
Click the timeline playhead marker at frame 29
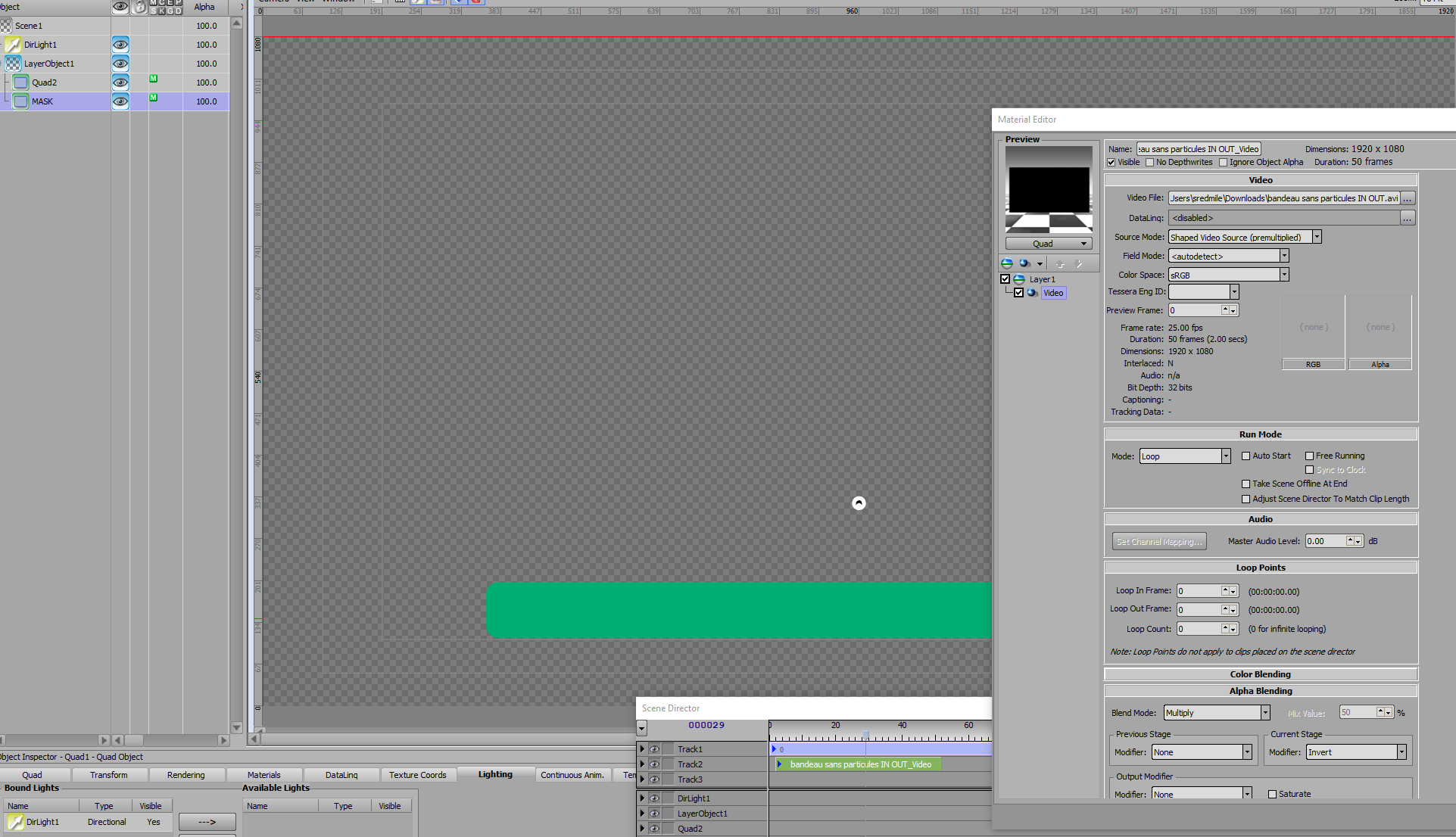click(865, 735)
